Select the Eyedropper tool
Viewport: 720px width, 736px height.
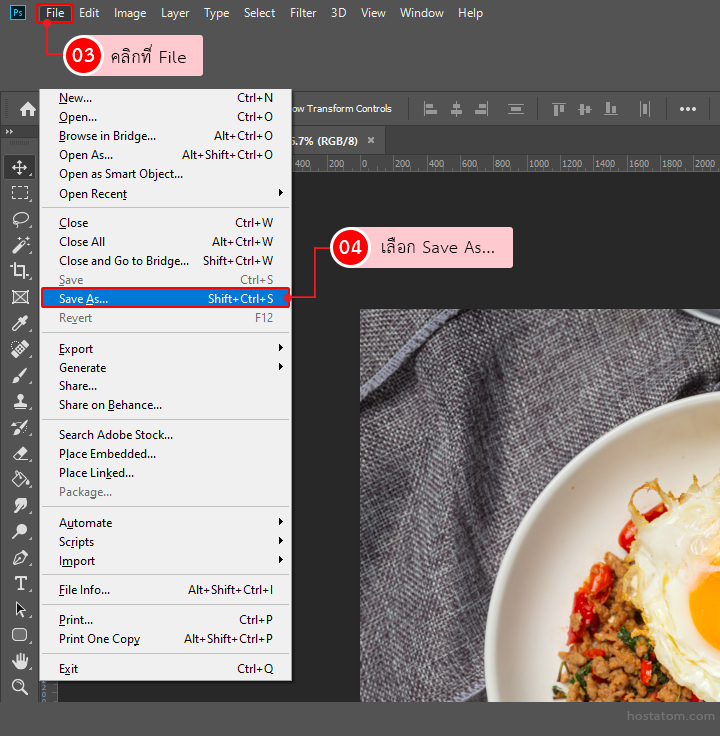(x=20, y=323)
